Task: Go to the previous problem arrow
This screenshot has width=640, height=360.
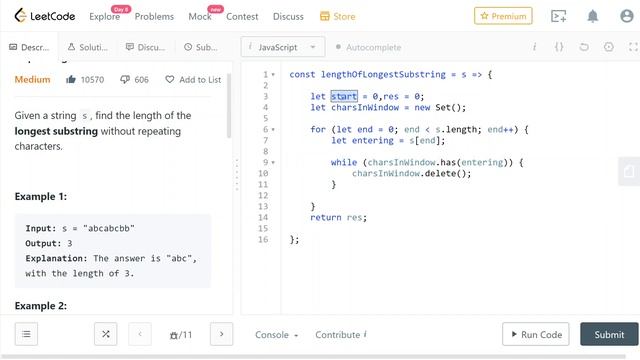Action: click(x=140, y=334)
